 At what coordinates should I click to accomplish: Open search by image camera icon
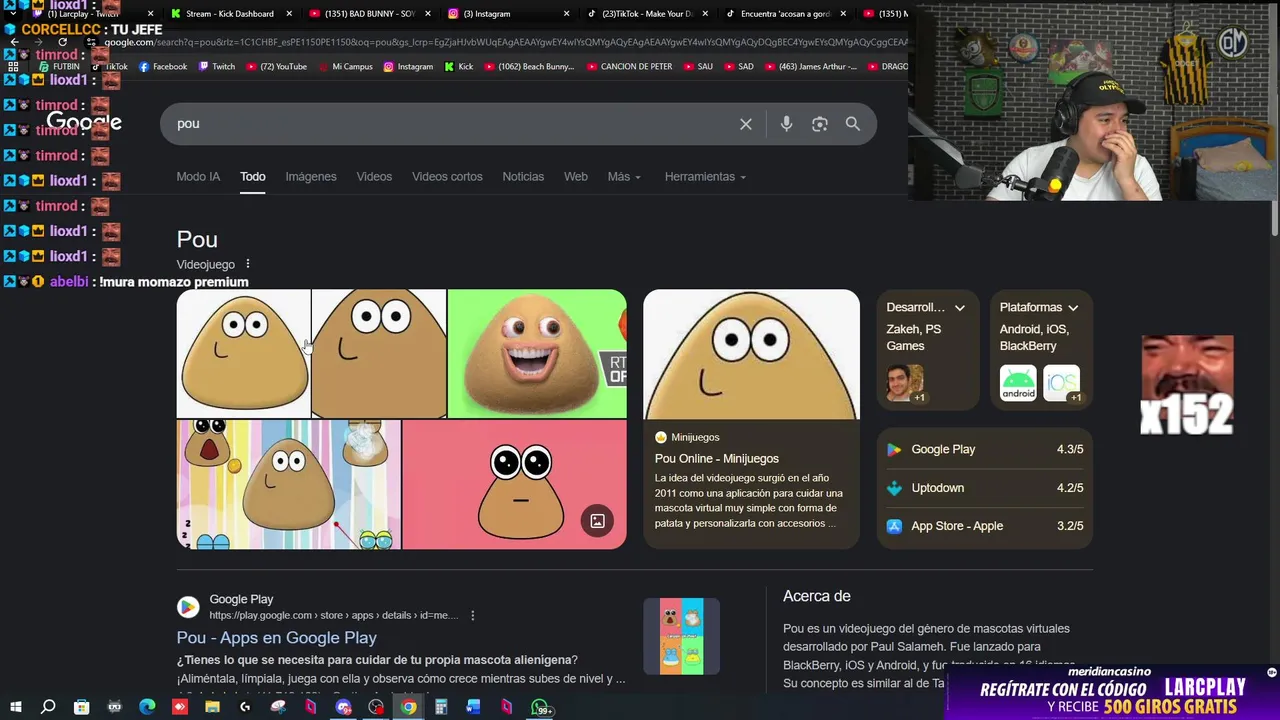click(x=820, y=124)
